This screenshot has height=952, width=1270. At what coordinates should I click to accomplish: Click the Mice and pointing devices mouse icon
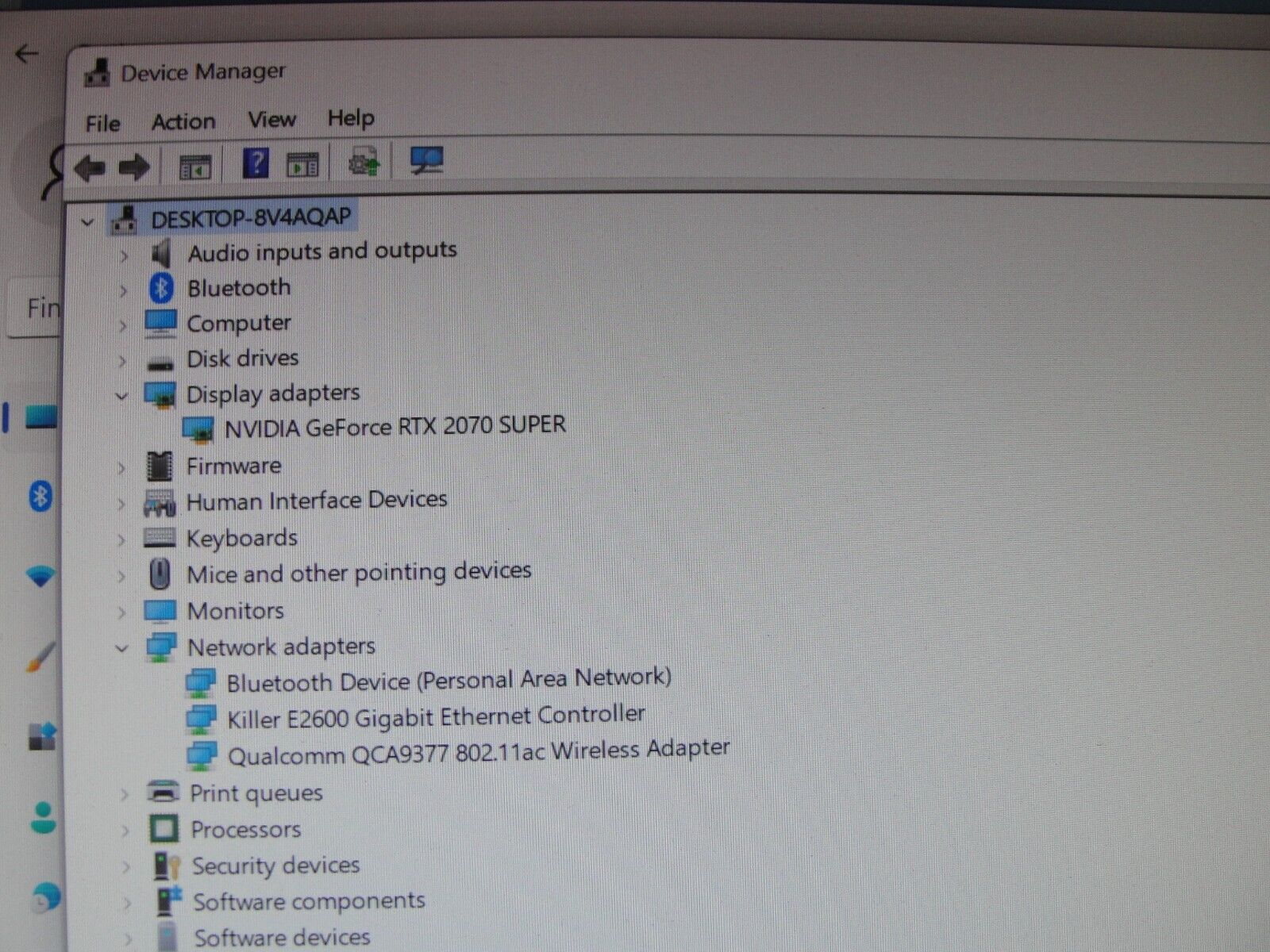point(160,574)
